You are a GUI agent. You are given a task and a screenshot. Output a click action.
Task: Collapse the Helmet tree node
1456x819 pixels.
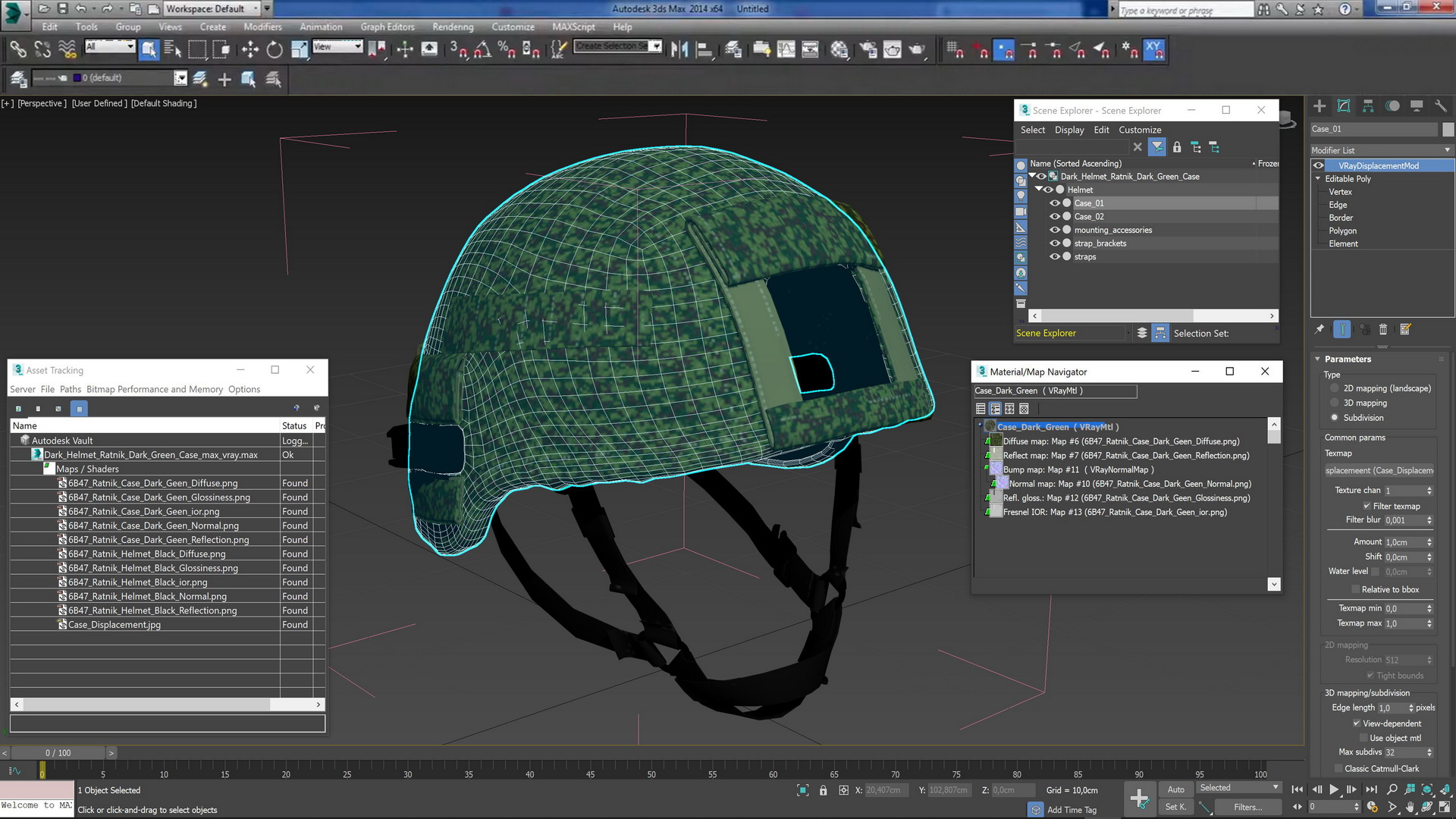point(1039,190)
